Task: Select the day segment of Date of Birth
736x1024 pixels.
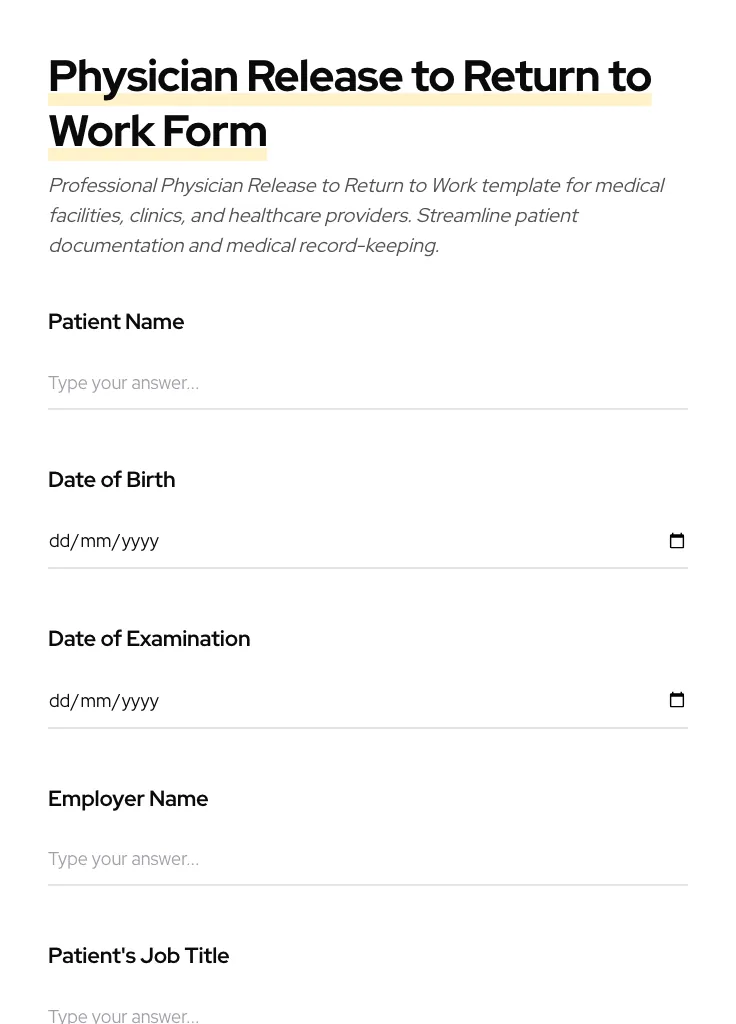Action: tap(58, 541)
